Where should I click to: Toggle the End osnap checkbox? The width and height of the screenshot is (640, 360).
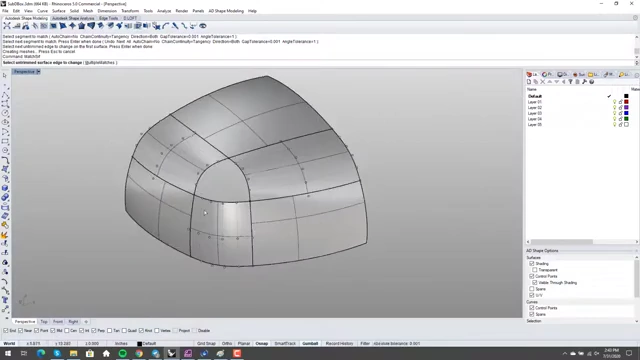(x=6, y=331)
